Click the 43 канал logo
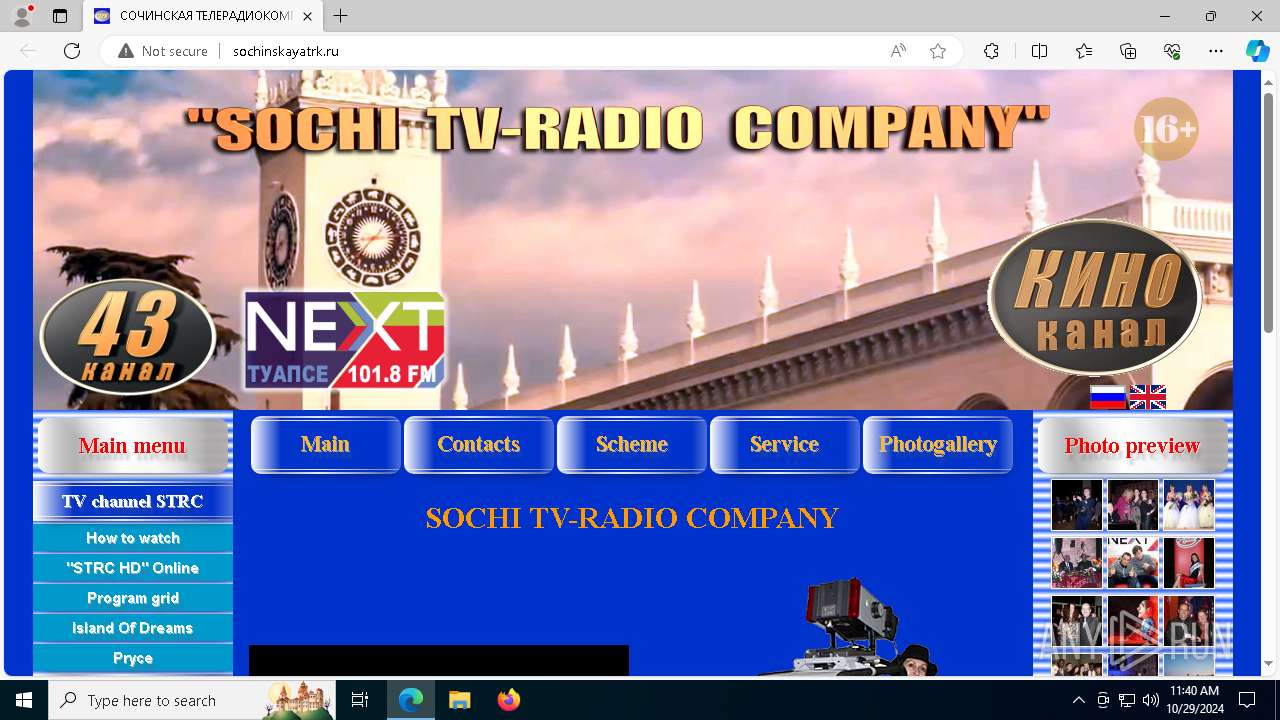This screenshot has height=720, width=1280. [x=128, y=337]
